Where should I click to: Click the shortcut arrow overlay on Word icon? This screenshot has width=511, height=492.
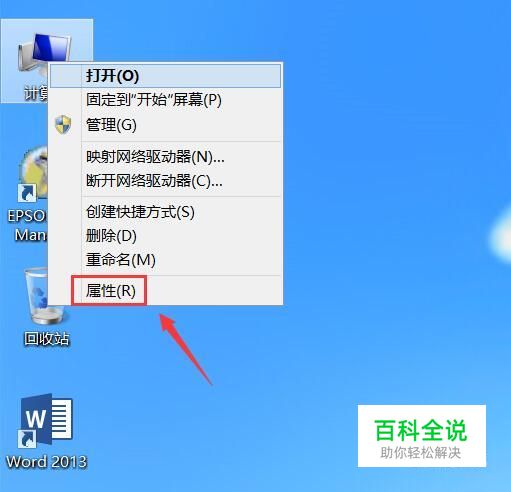pos(27,439)
